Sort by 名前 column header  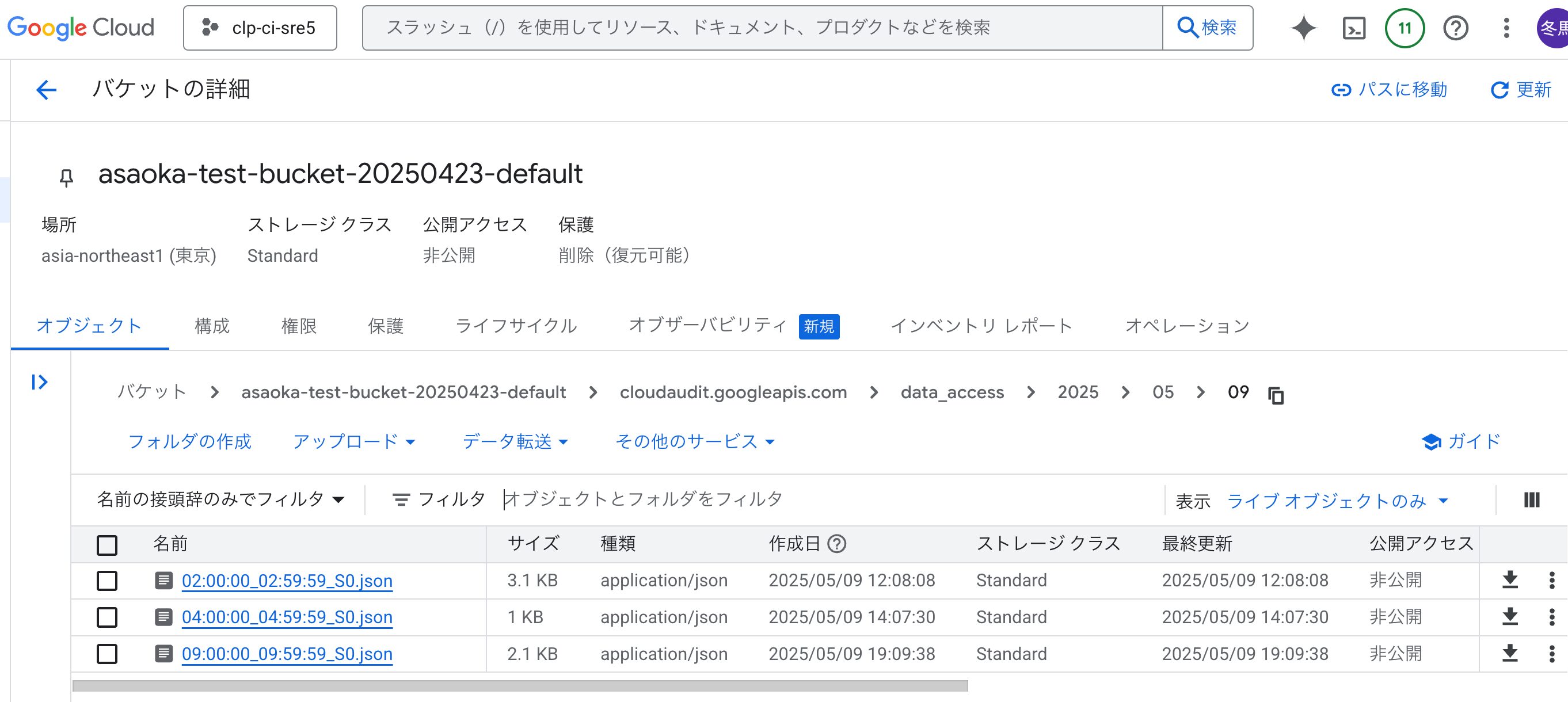pos(170,543)
